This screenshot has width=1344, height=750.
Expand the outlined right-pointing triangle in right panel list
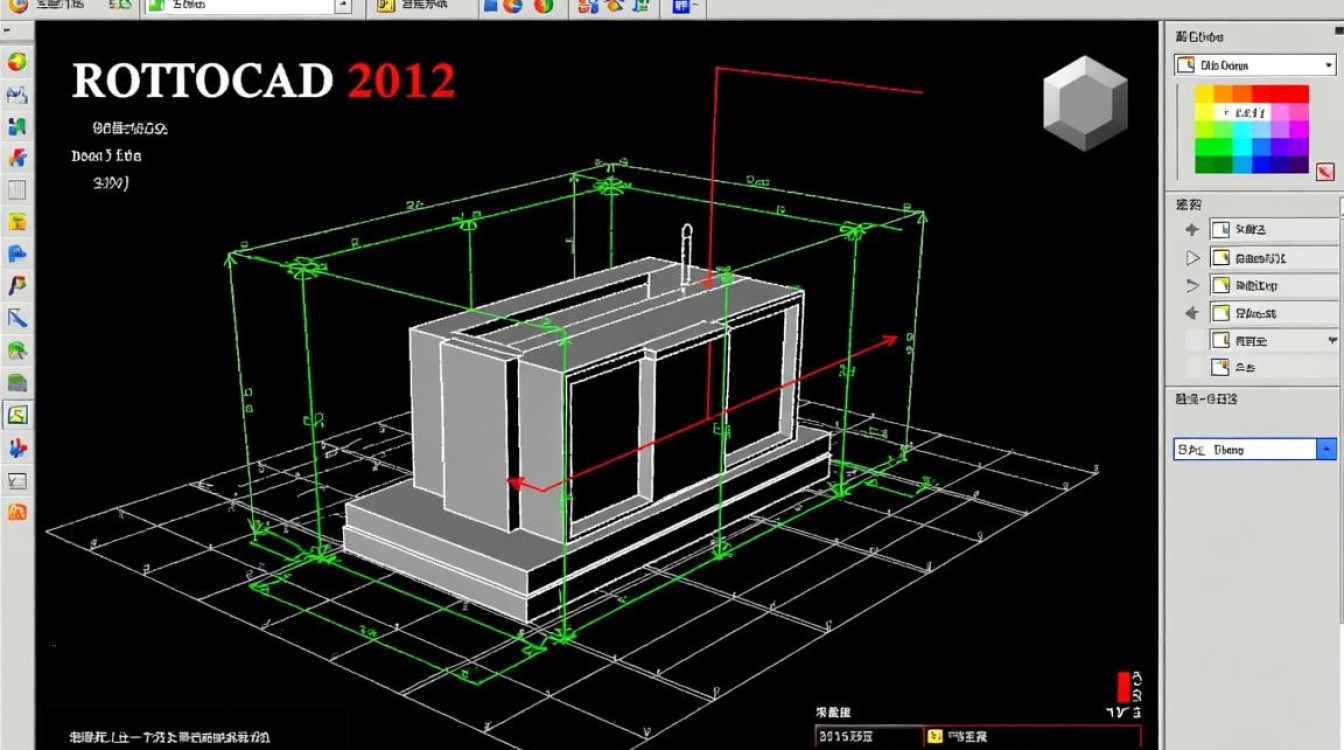[1192, 258]
